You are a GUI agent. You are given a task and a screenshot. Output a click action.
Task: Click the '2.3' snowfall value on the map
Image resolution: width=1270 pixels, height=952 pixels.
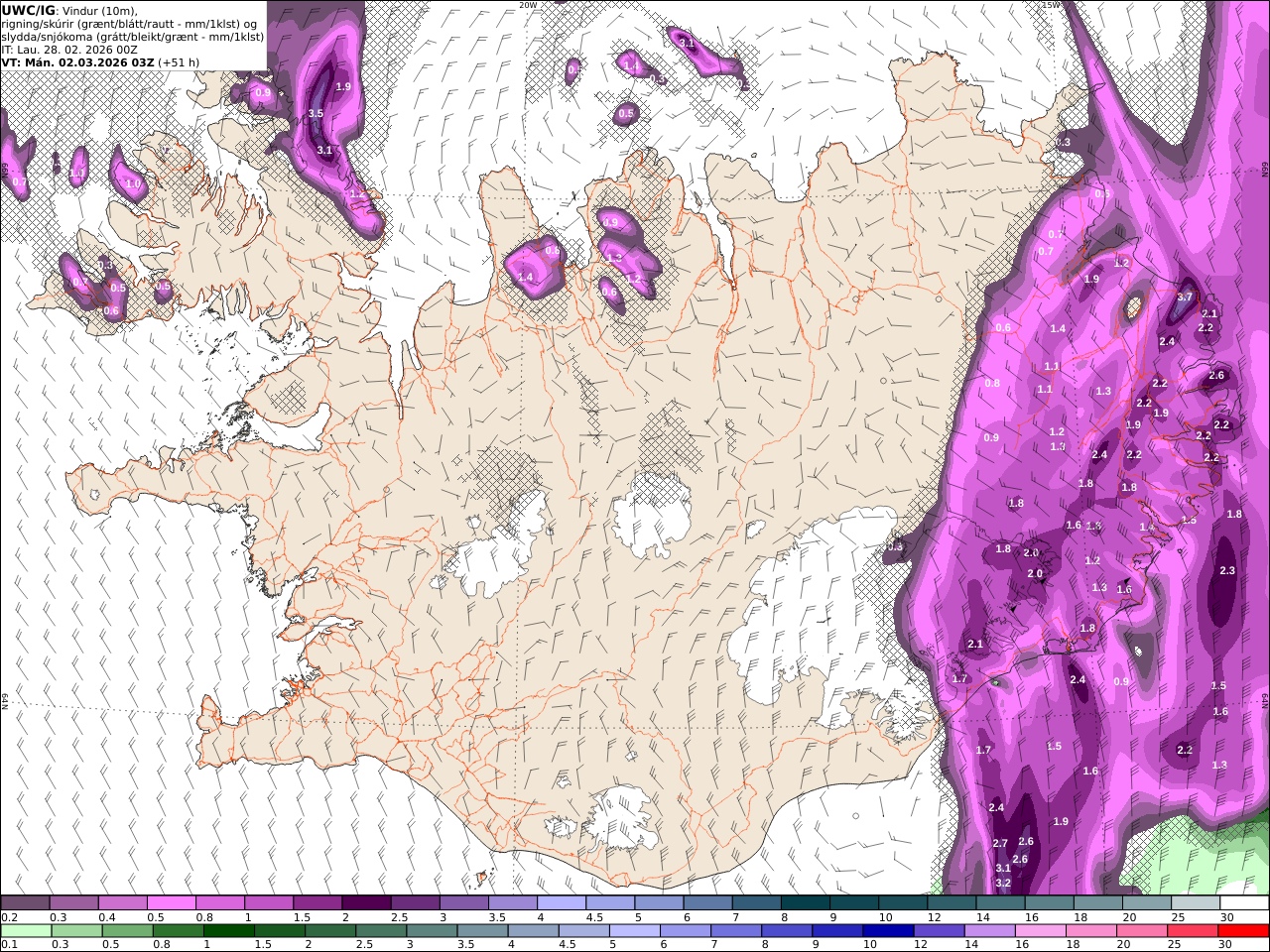pyautogui.click(x=1227, y=570)
